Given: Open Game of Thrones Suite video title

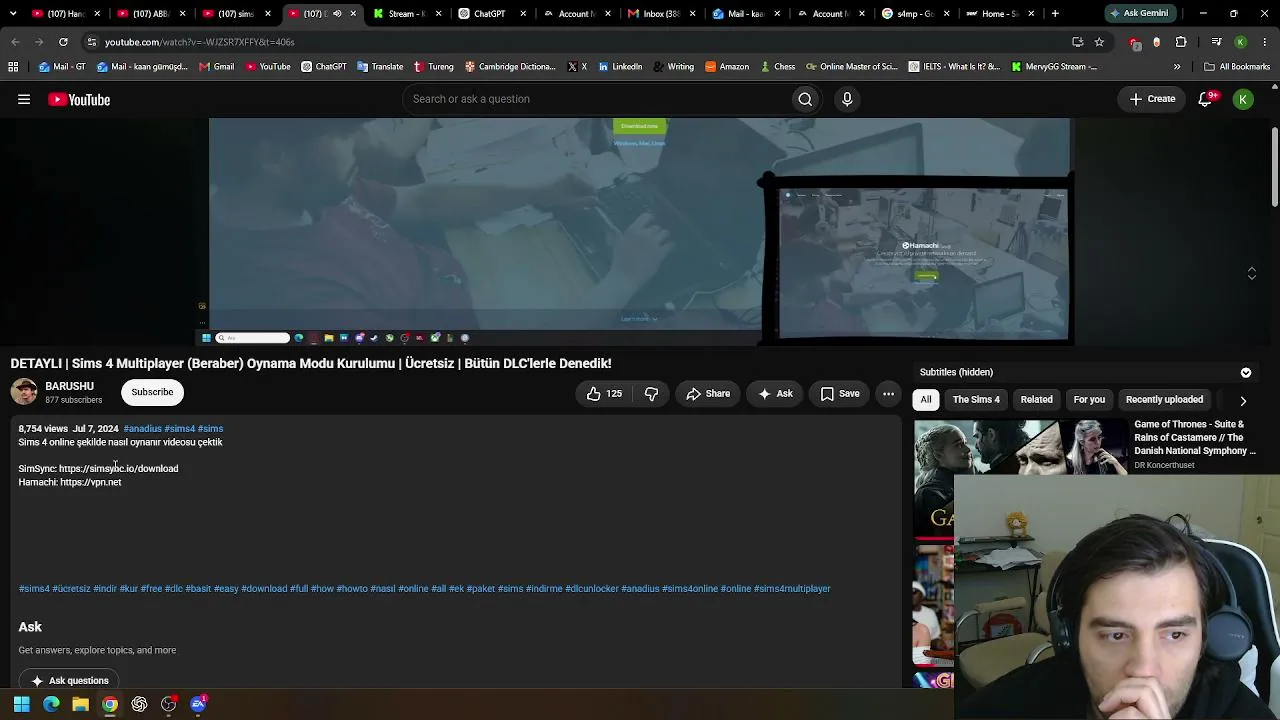Looking at the screenshot, I should pyautogui.click(x=1195, y=437).
